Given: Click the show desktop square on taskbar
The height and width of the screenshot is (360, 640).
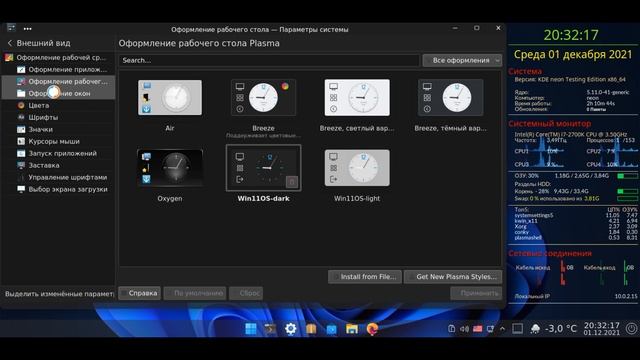Looking at the screenshot, I should (518, 329).
